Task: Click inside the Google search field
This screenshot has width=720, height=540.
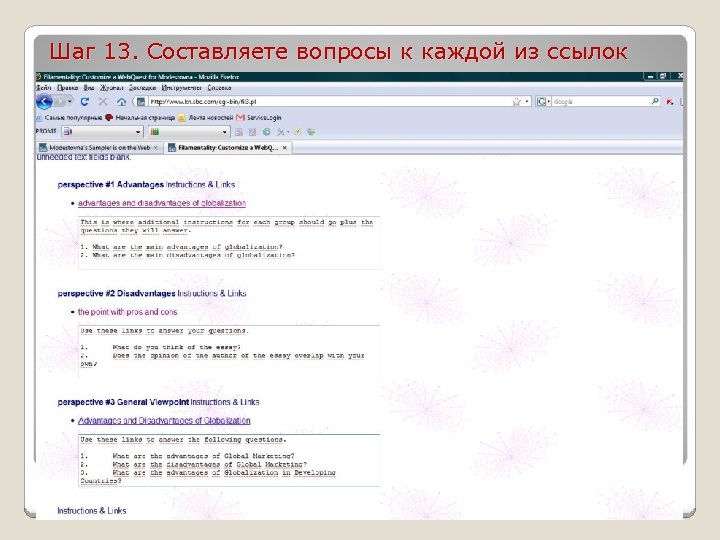Action: pos(601,101)
